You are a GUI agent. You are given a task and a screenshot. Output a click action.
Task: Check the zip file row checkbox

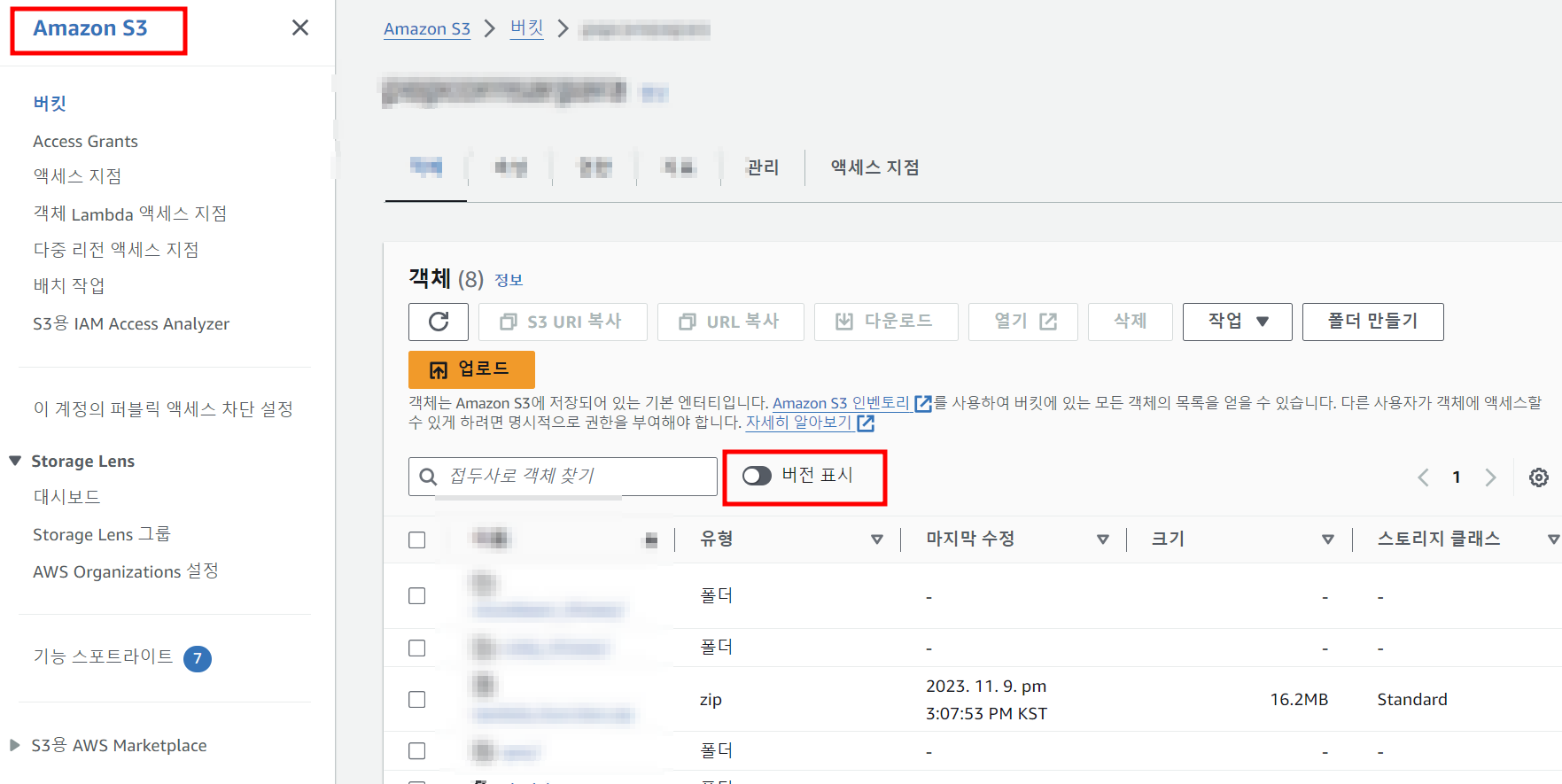tap(417, 700)
